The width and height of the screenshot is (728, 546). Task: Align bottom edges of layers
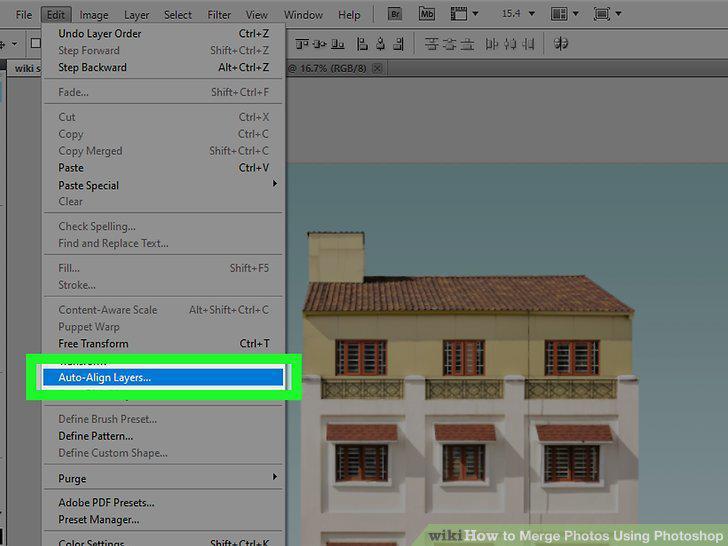pos(338,44)
